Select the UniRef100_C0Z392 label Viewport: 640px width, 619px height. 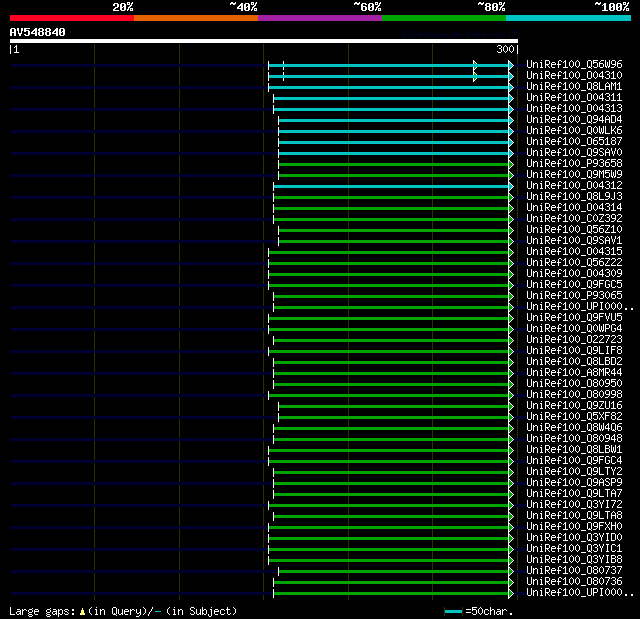click(574, 219)
